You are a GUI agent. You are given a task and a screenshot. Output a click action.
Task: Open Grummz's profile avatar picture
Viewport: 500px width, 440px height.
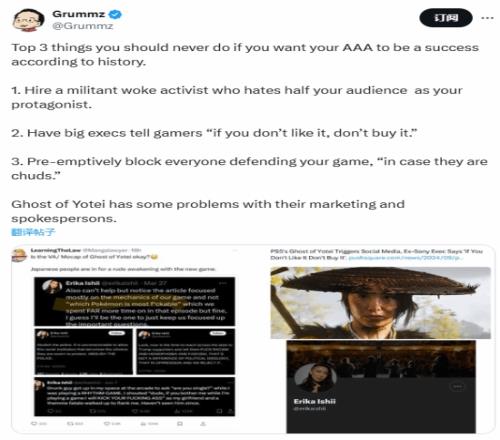(x=28, y=20)
